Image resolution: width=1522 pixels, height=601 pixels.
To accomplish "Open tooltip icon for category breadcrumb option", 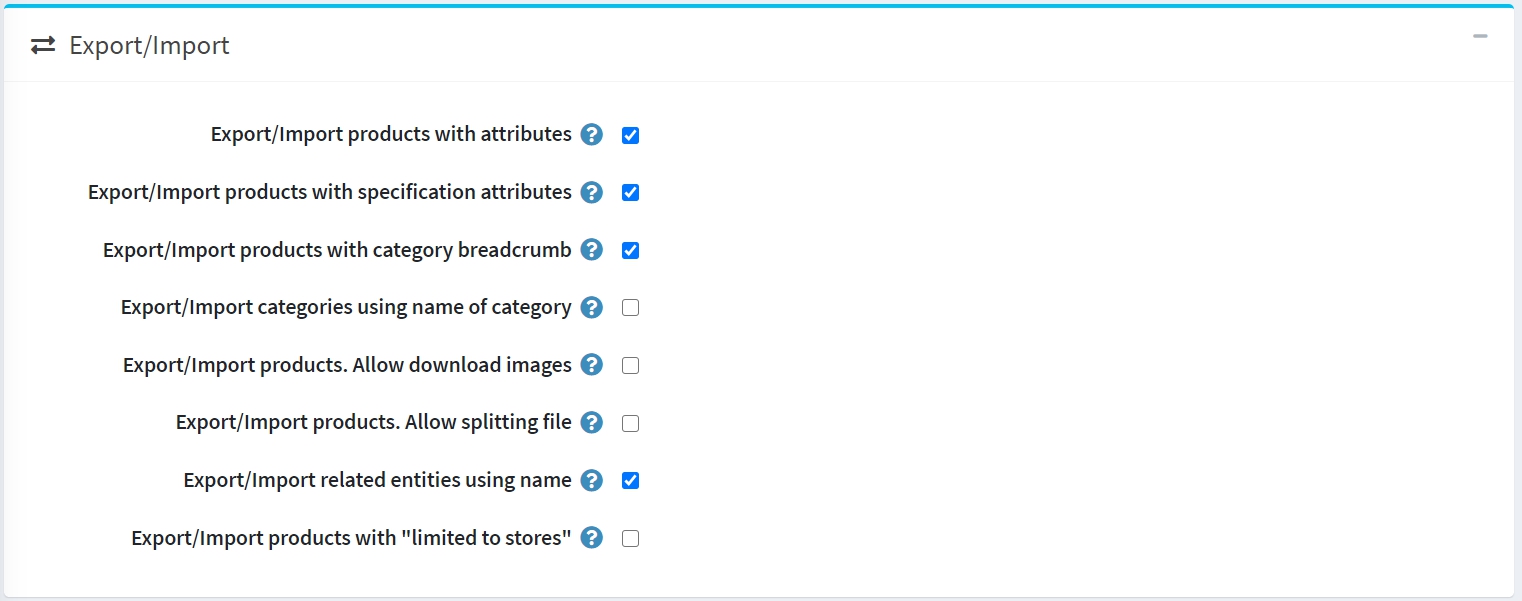I will (592, 250).
